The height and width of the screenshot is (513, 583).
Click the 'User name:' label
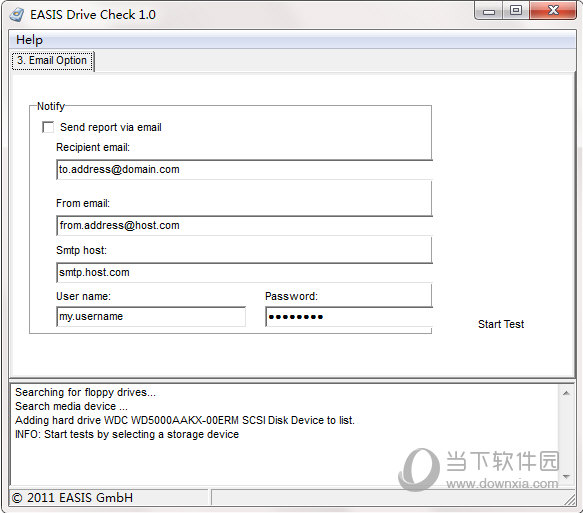point(83,297)
